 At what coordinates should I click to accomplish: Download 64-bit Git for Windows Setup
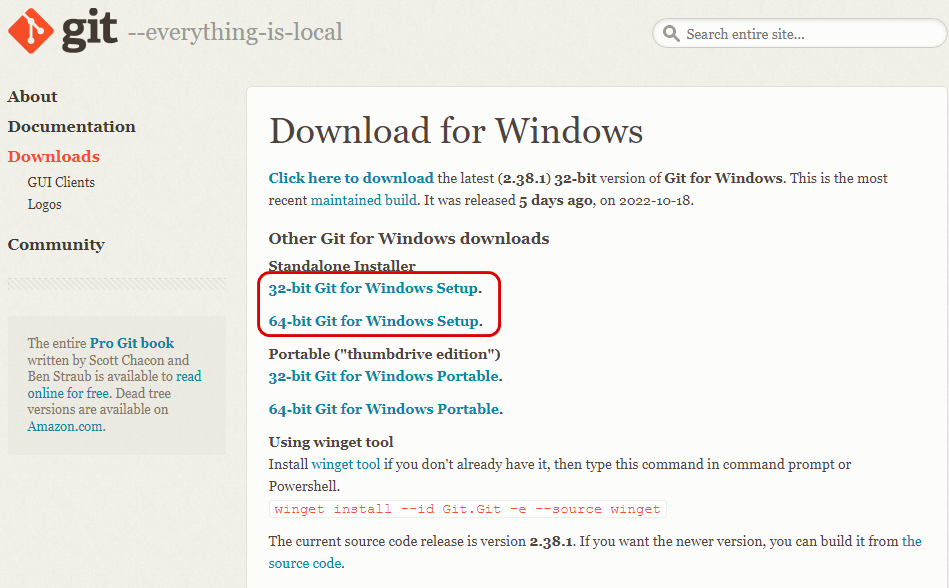374,321
